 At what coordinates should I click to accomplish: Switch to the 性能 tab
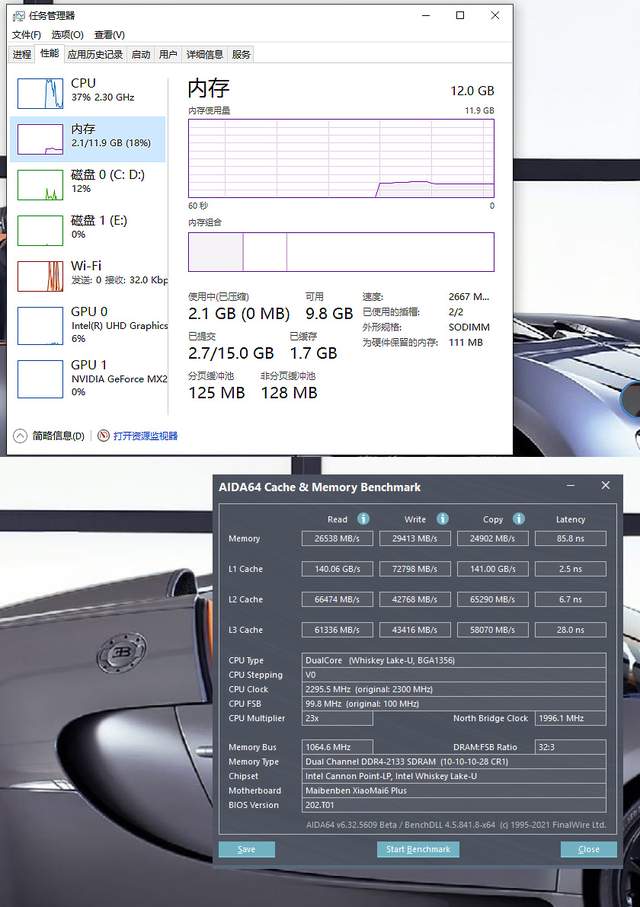49,53
